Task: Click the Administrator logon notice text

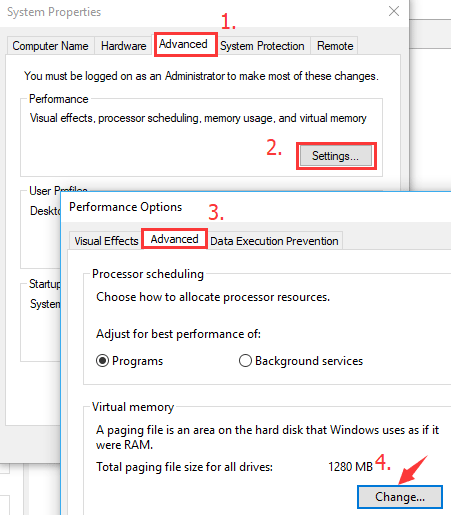Action: pos(201,76)
